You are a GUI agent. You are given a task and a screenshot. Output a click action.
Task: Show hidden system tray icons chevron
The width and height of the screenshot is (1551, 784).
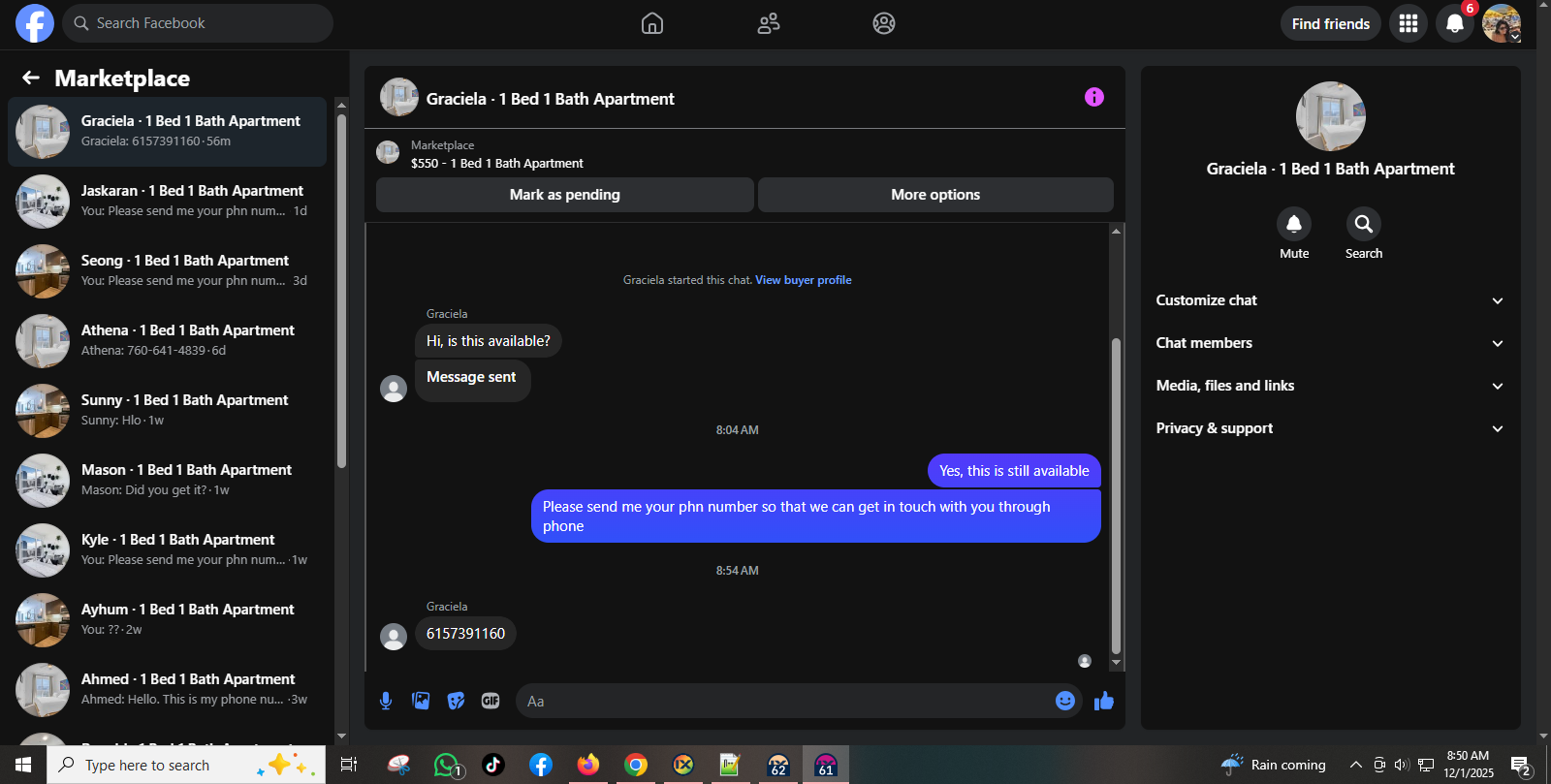[1355, 765]
